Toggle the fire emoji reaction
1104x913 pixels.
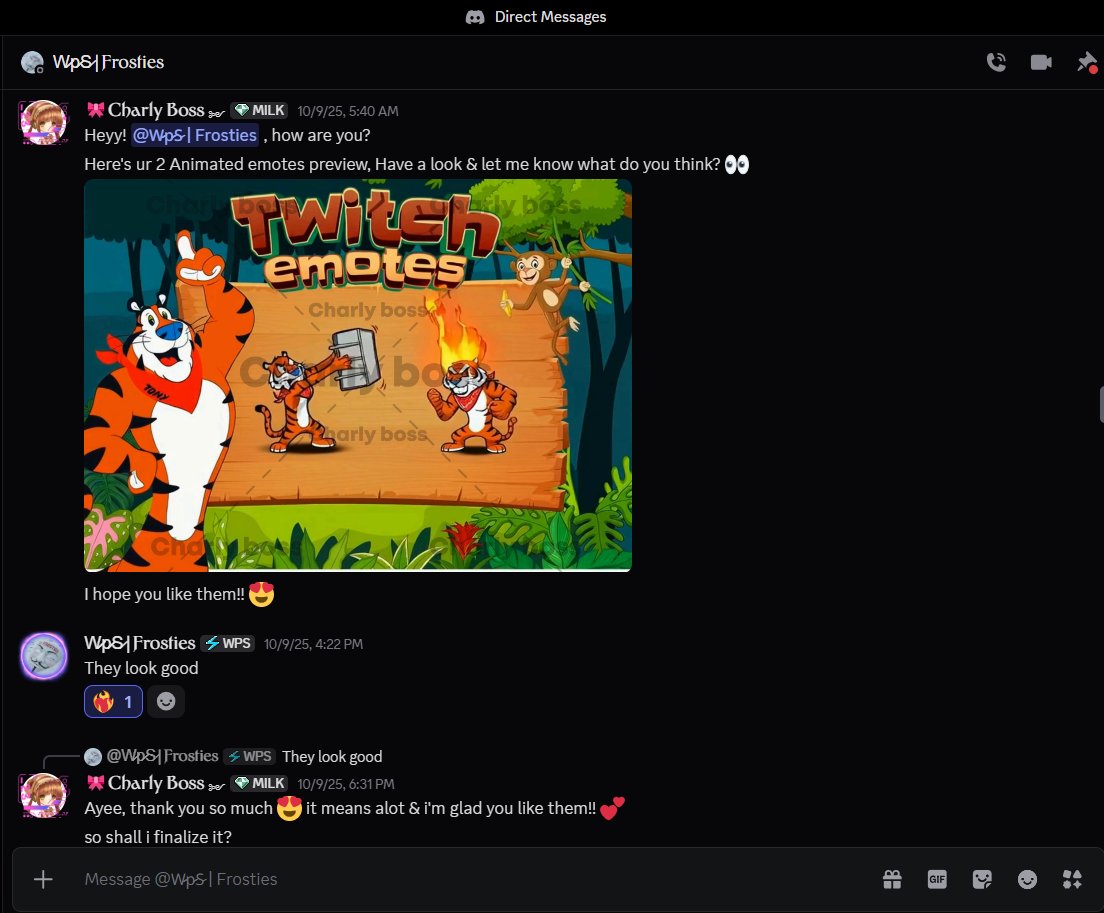click(112, 701)
